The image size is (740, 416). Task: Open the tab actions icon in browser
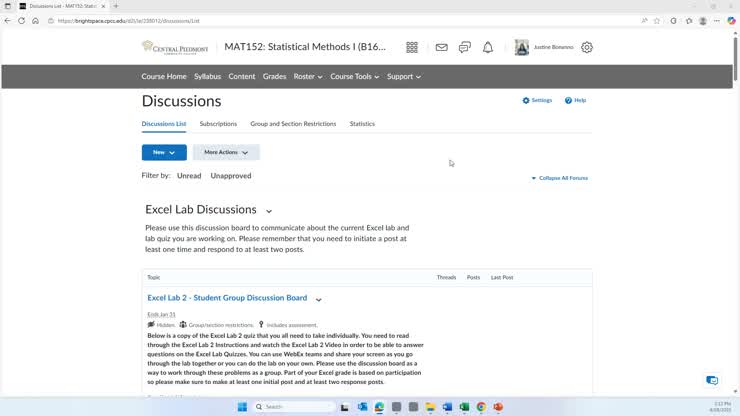click(8, 6)
